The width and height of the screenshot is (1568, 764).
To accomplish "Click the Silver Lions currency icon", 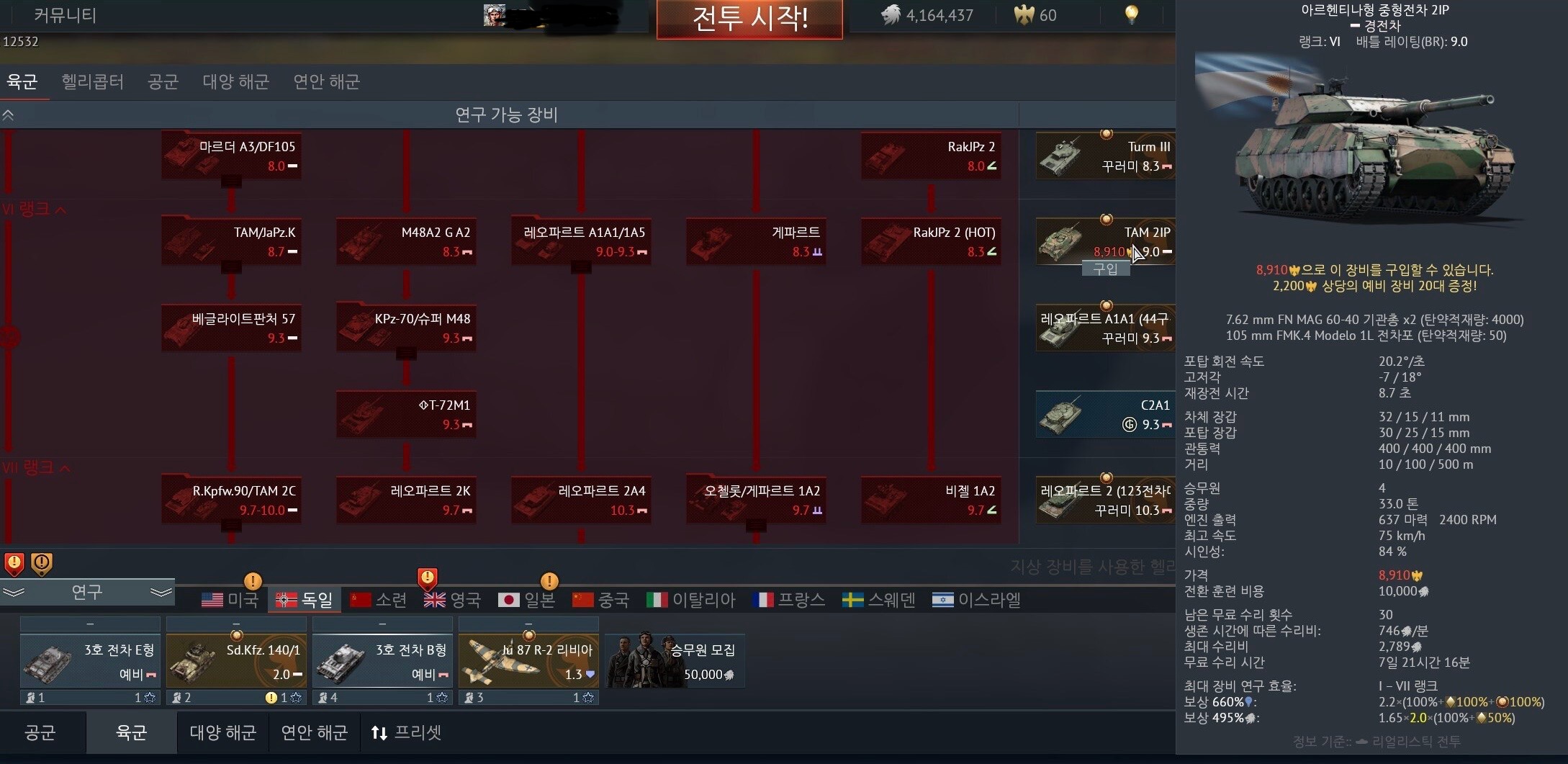I will tap(891, 14).
